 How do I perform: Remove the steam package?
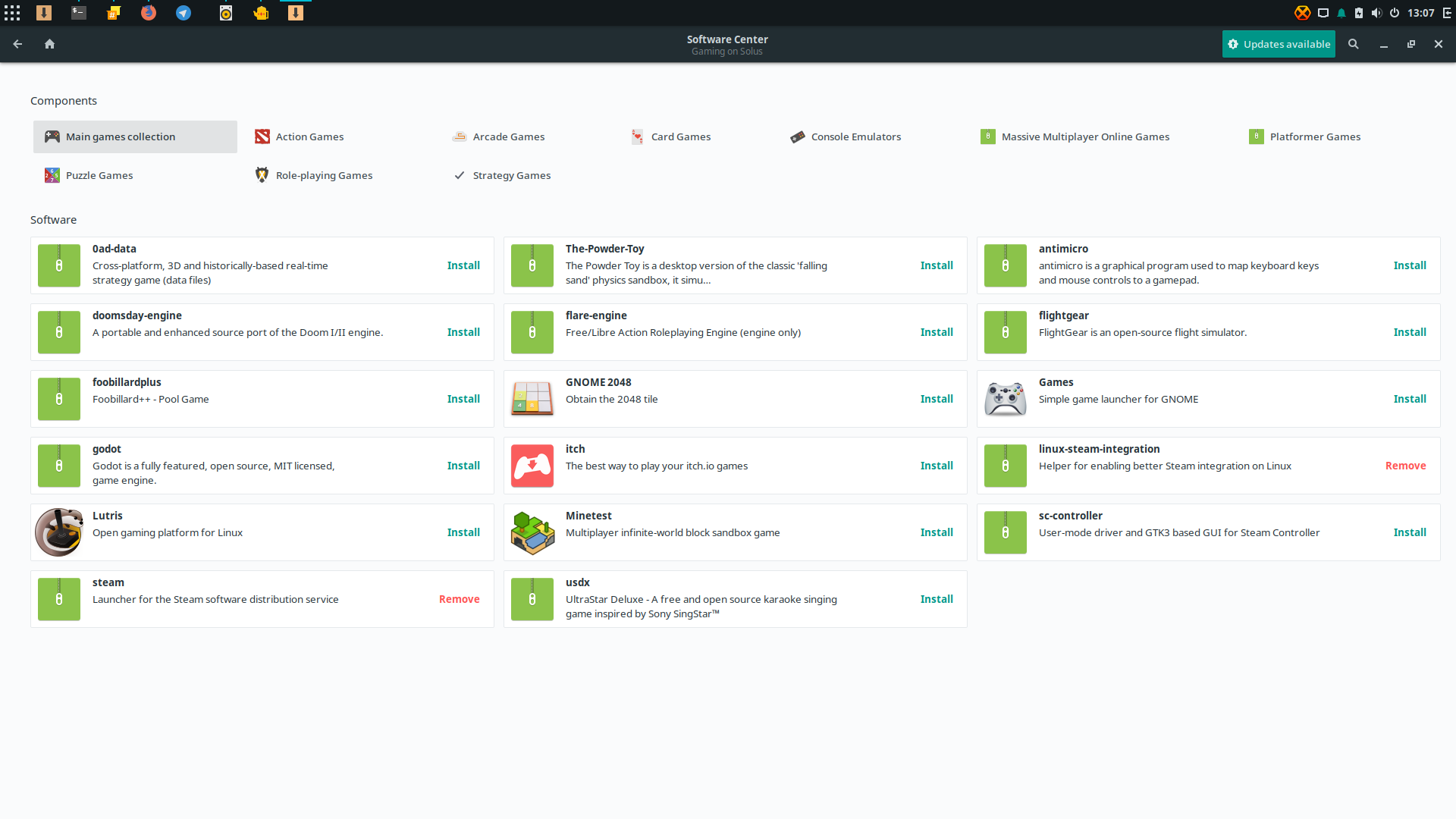coord(459,599)
